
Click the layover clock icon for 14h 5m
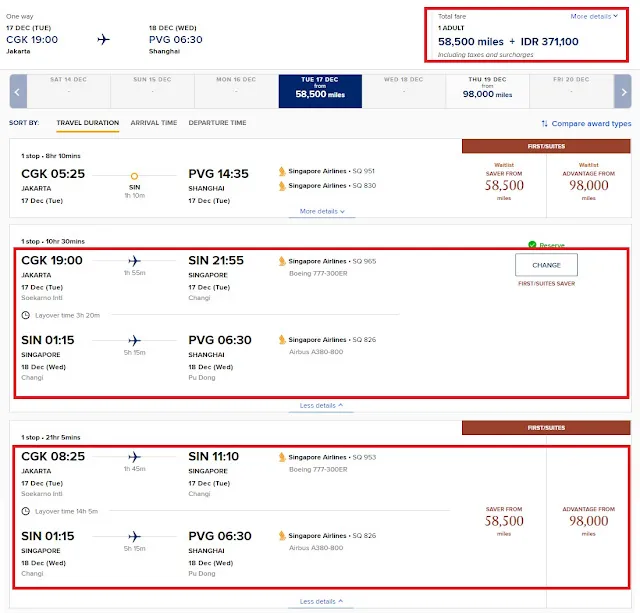coord(25,511)
